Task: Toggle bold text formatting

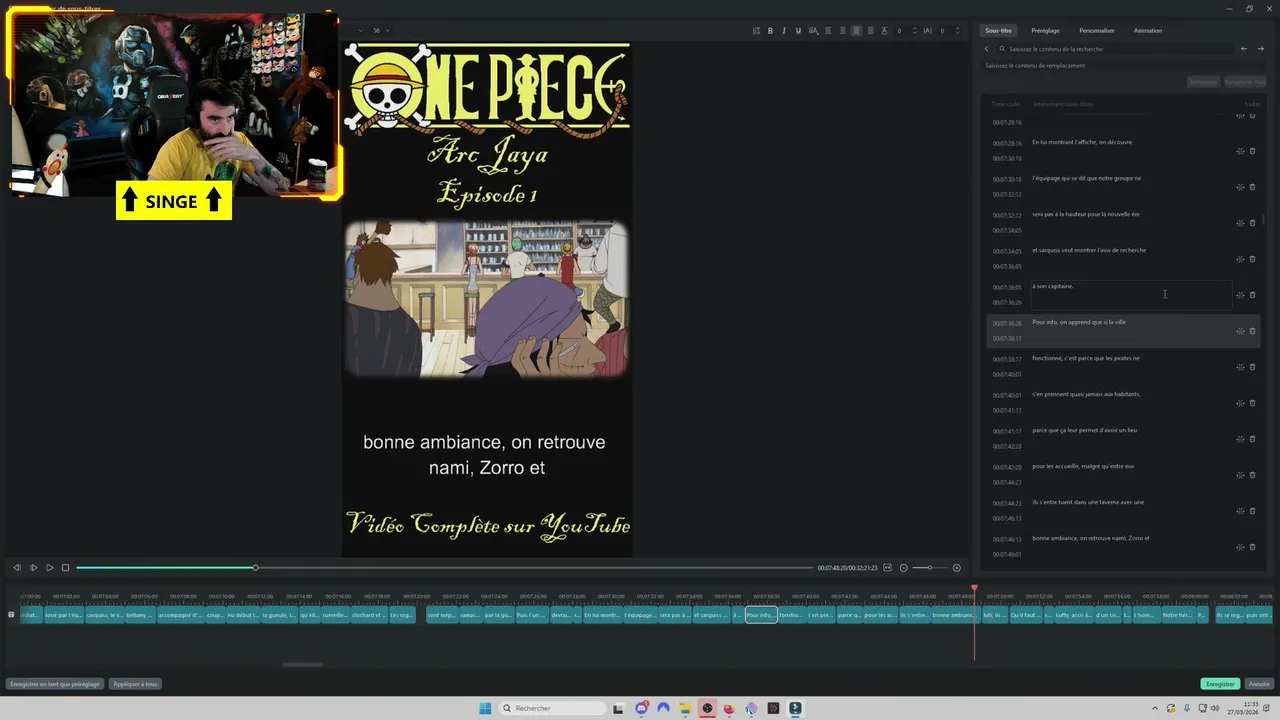Action: pyautogui.click(x=770, y=31)
